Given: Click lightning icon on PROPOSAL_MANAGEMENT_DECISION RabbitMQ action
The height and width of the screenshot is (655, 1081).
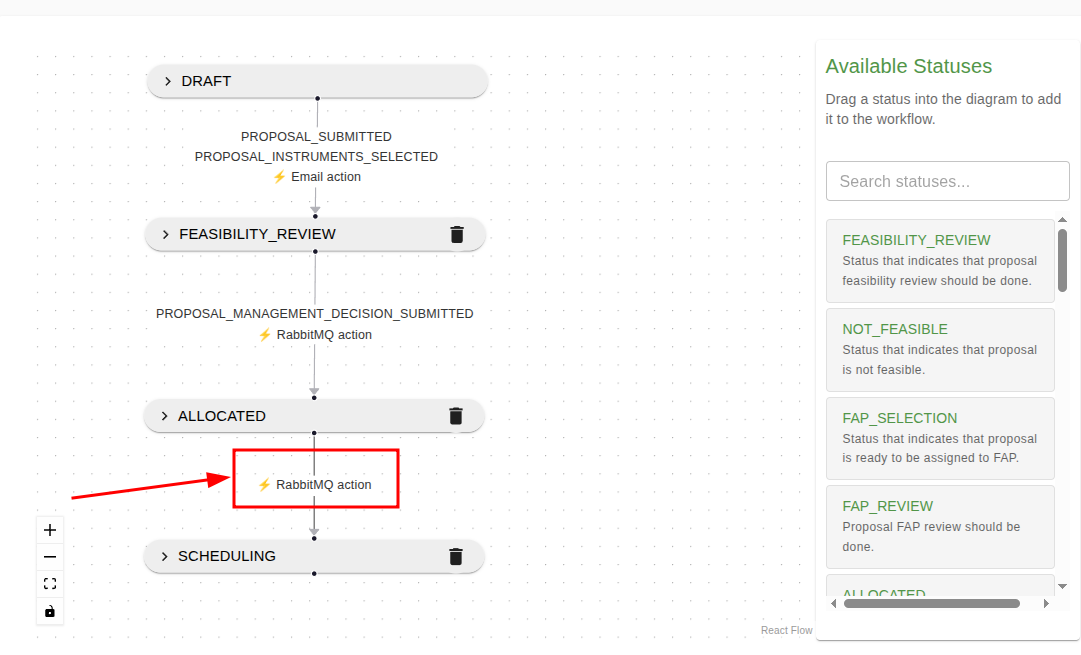Looking at the screenshot, I should [266, 334].
